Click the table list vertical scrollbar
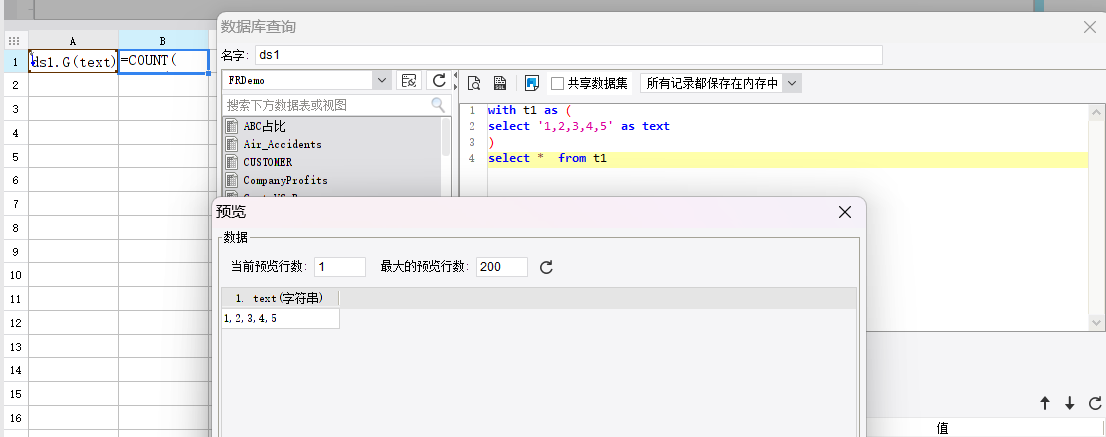Screen dimensions: 1106x437 446,136
